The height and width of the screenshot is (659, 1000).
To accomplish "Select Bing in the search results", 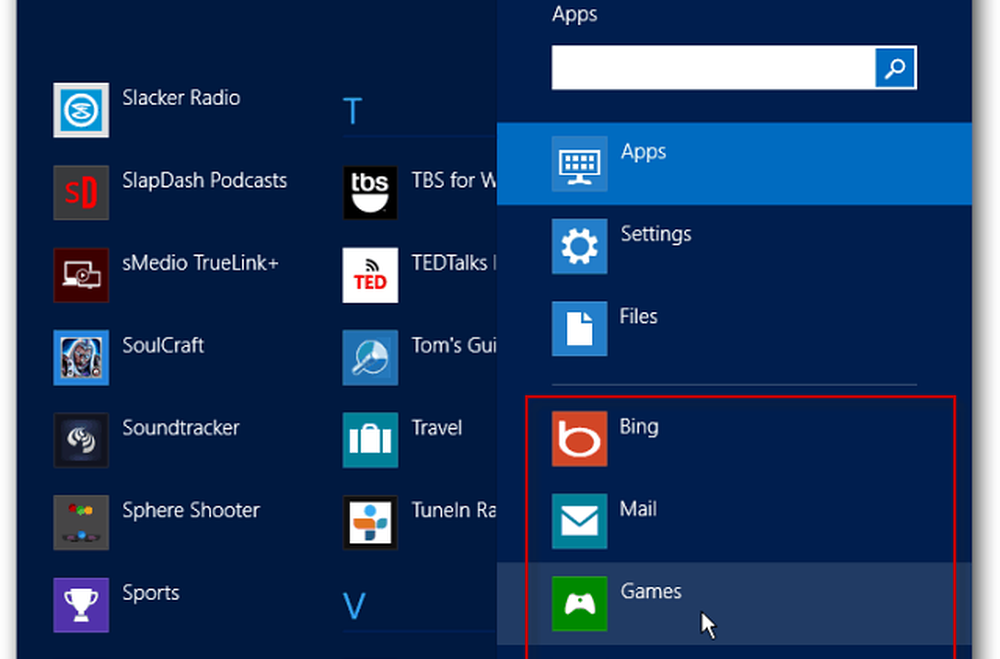I will tap(639, 426).
